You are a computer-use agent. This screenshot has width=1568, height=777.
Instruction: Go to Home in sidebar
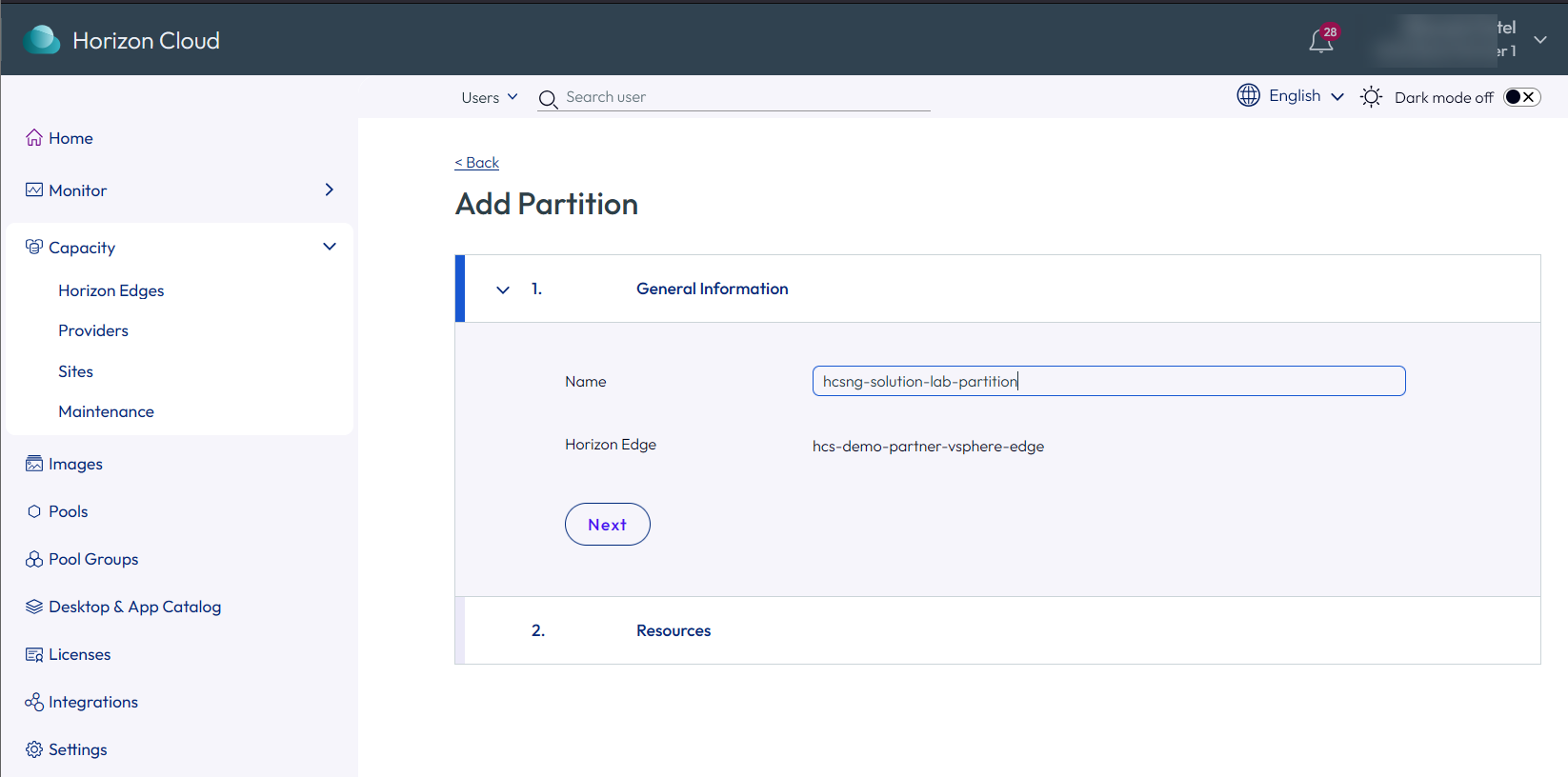[x=70, y=138]
